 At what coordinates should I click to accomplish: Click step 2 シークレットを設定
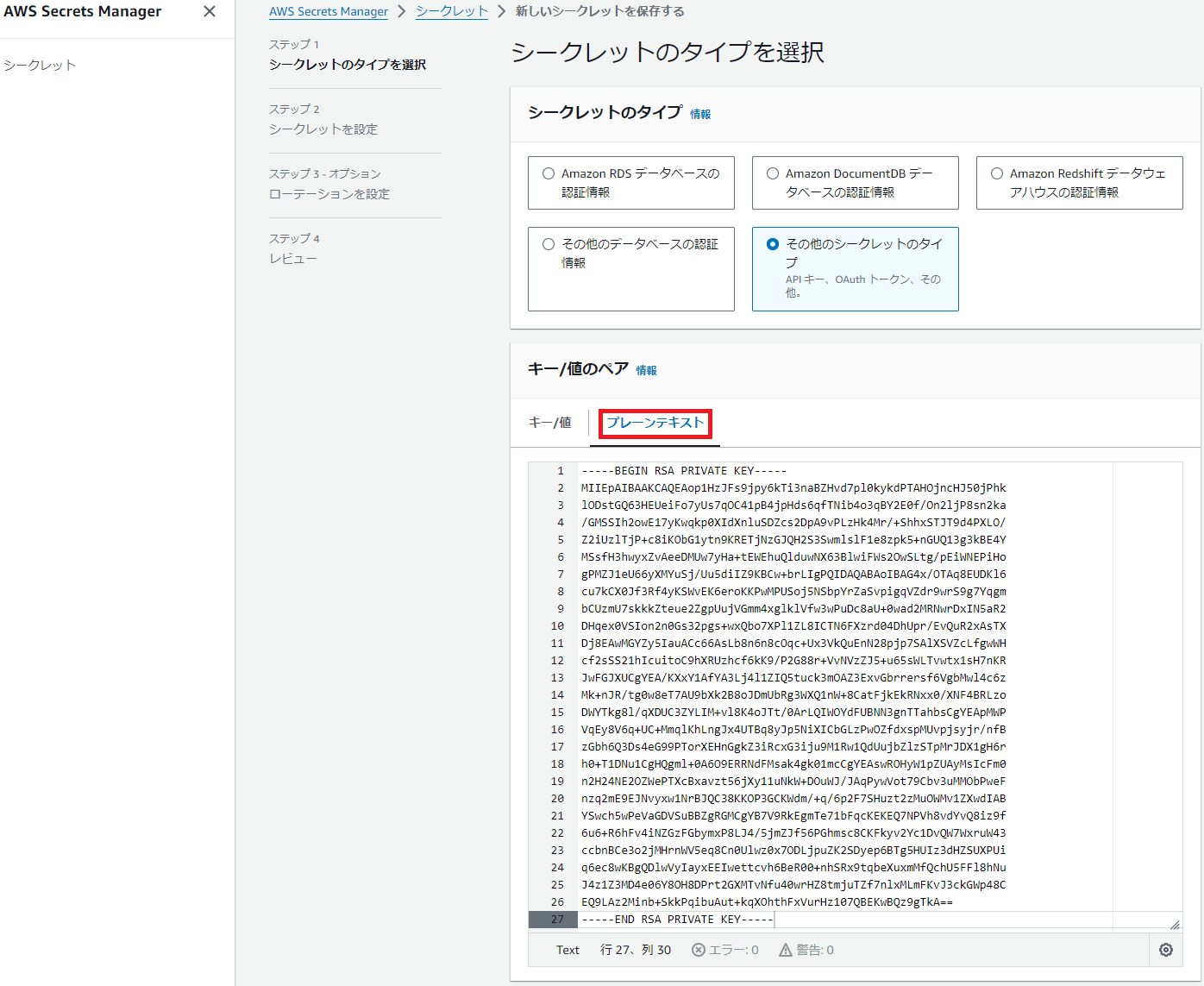pyautogui.click(x=323, y=129)
